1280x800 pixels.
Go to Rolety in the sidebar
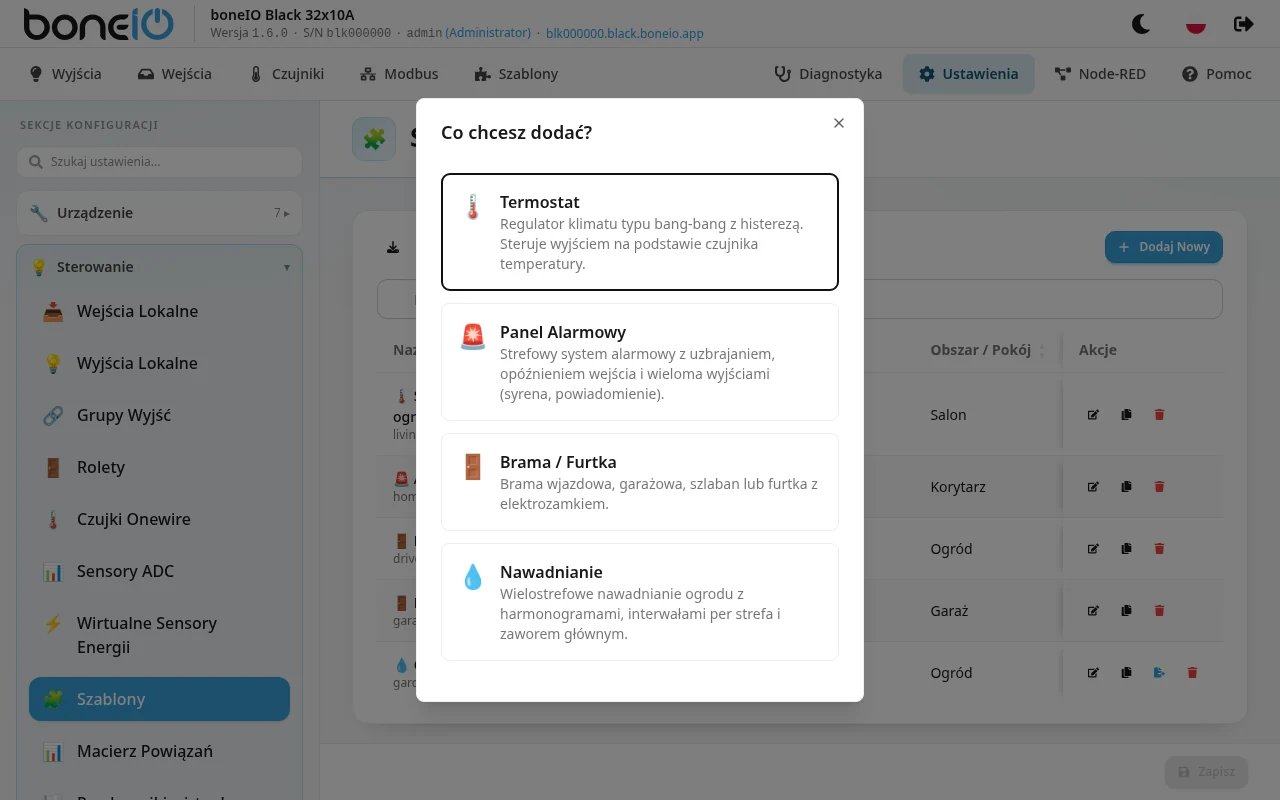point(159,467)
